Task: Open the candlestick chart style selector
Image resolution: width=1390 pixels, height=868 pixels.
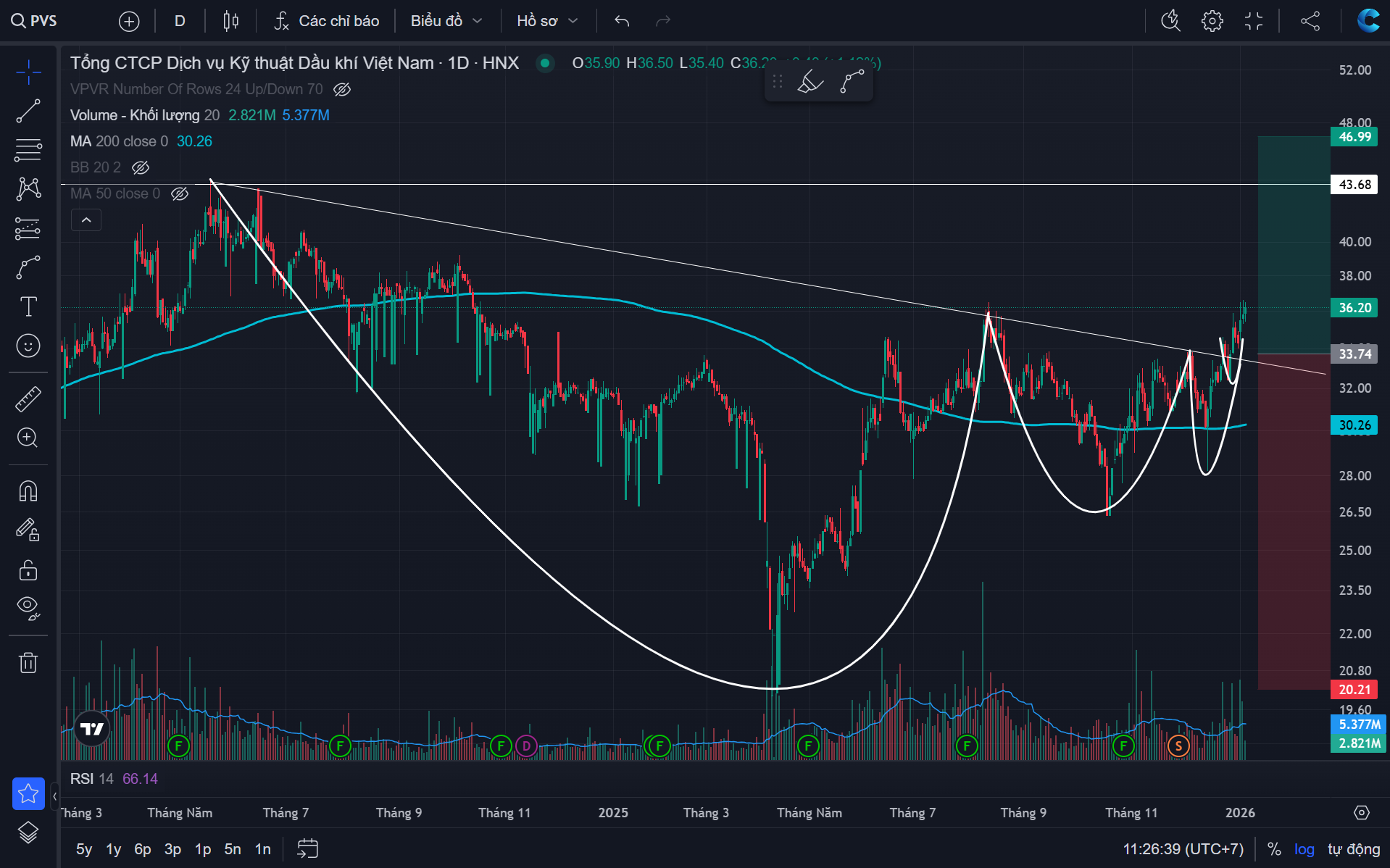Action: (230, 21)
